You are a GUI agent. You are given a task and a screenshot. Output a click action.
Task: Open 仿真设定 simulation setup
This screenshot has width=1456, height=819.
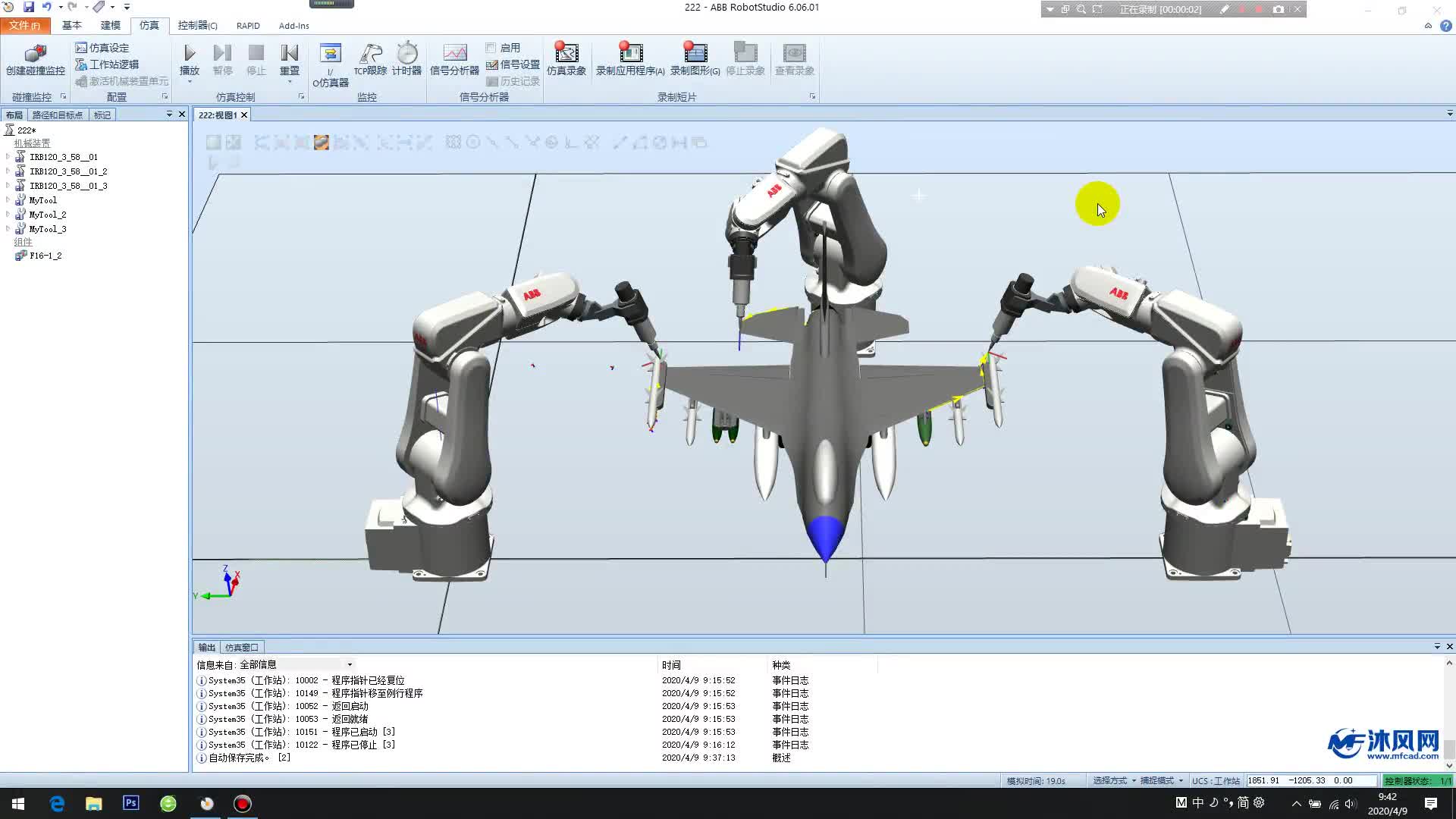click(102, 48)
